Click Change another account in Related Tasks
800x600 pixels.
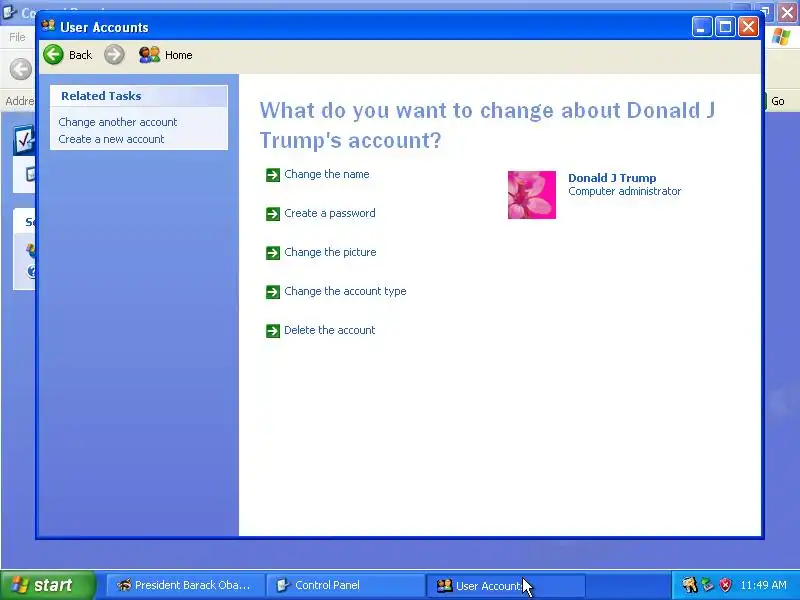118,122
